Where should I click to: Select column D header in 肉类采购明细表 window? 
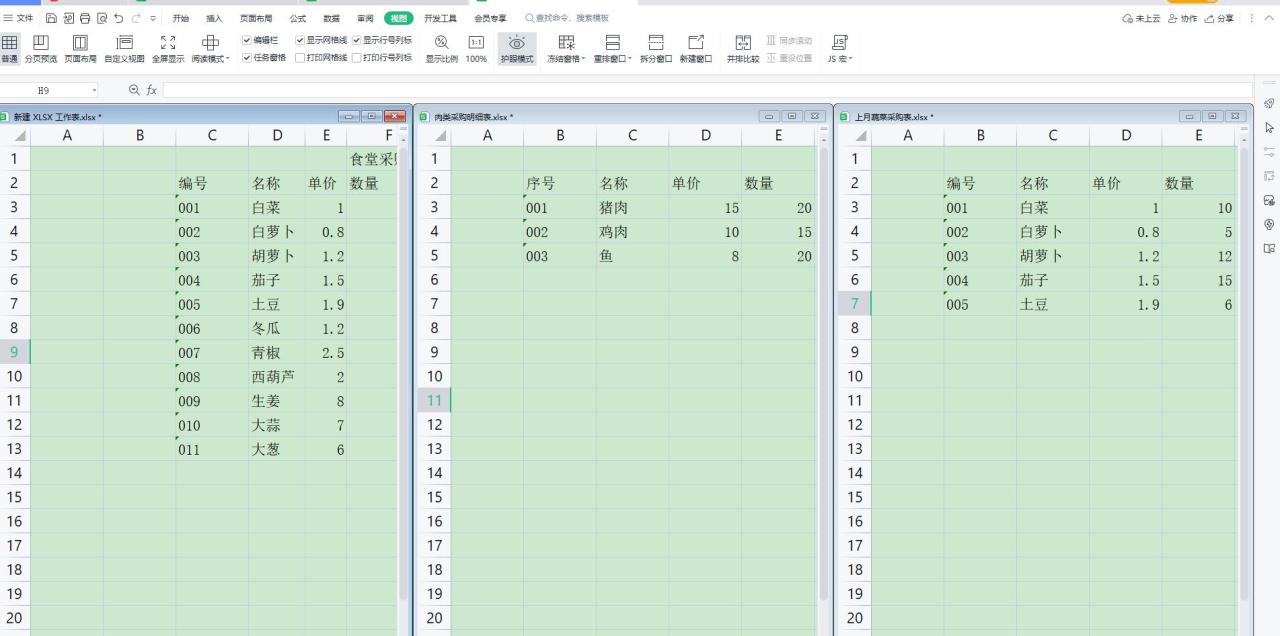click(x=705, y=136)
